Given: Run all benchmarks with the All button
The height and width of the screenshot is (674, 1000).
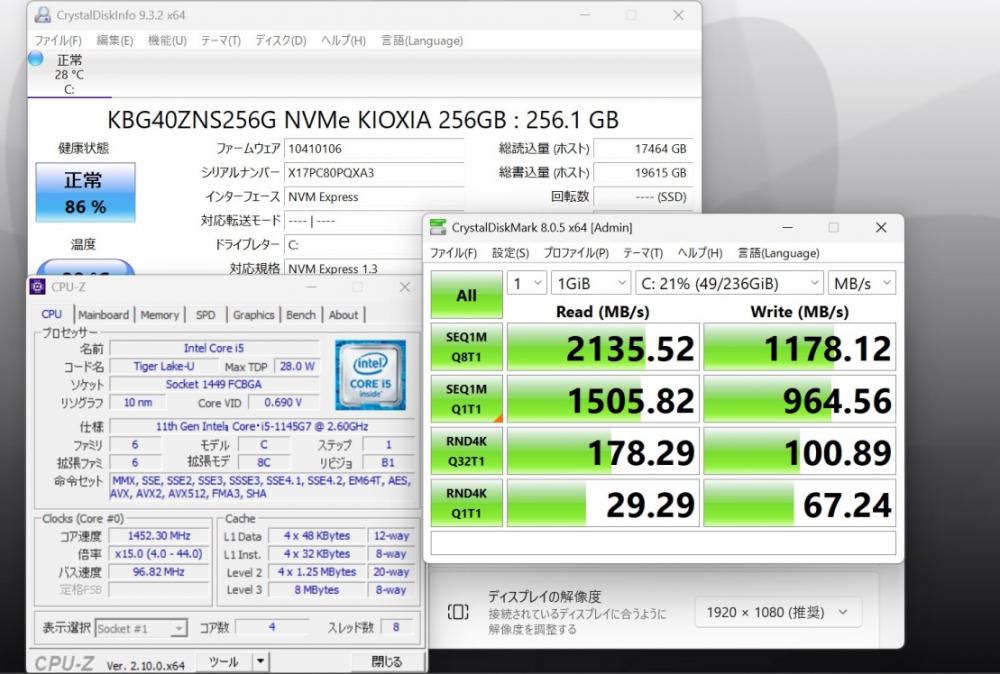Looking at the screenshot, I should coord(466,295).
